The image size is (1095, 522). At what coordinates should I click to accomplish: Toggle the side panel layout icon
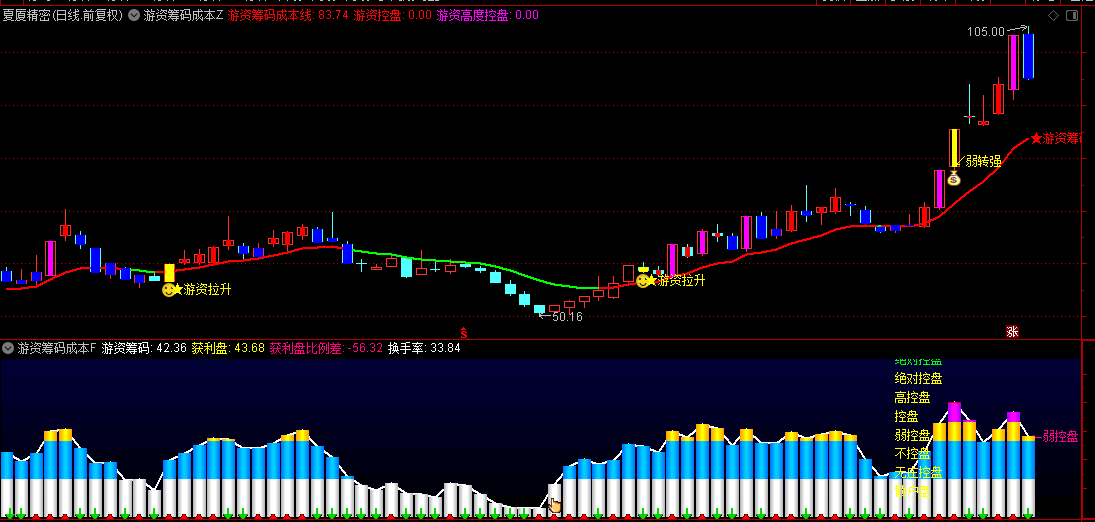1071,15
